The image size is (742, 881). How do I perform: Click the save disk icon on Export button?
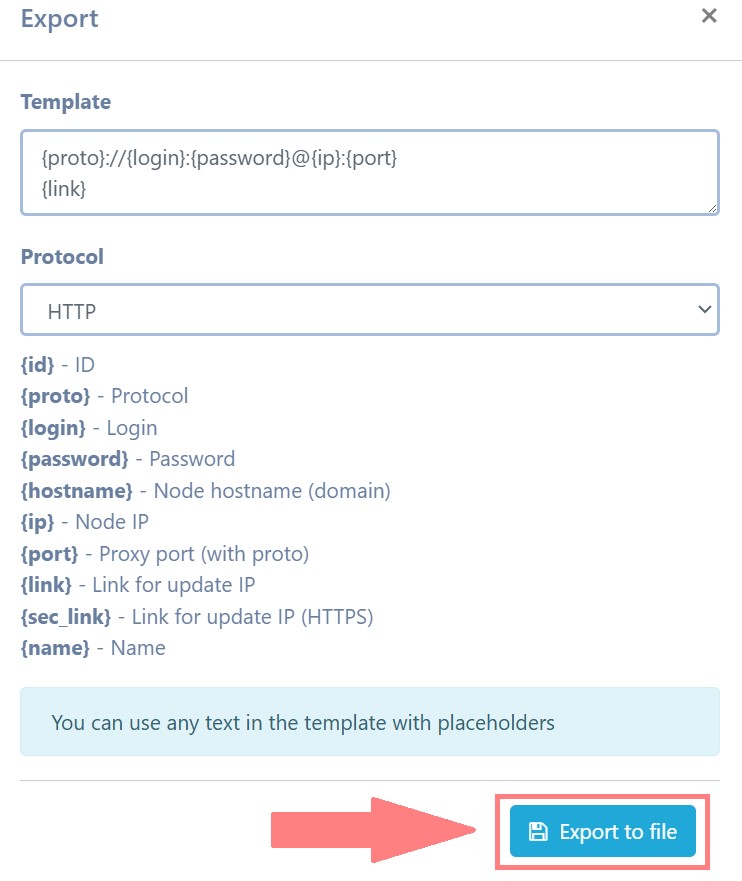point(540,830)
